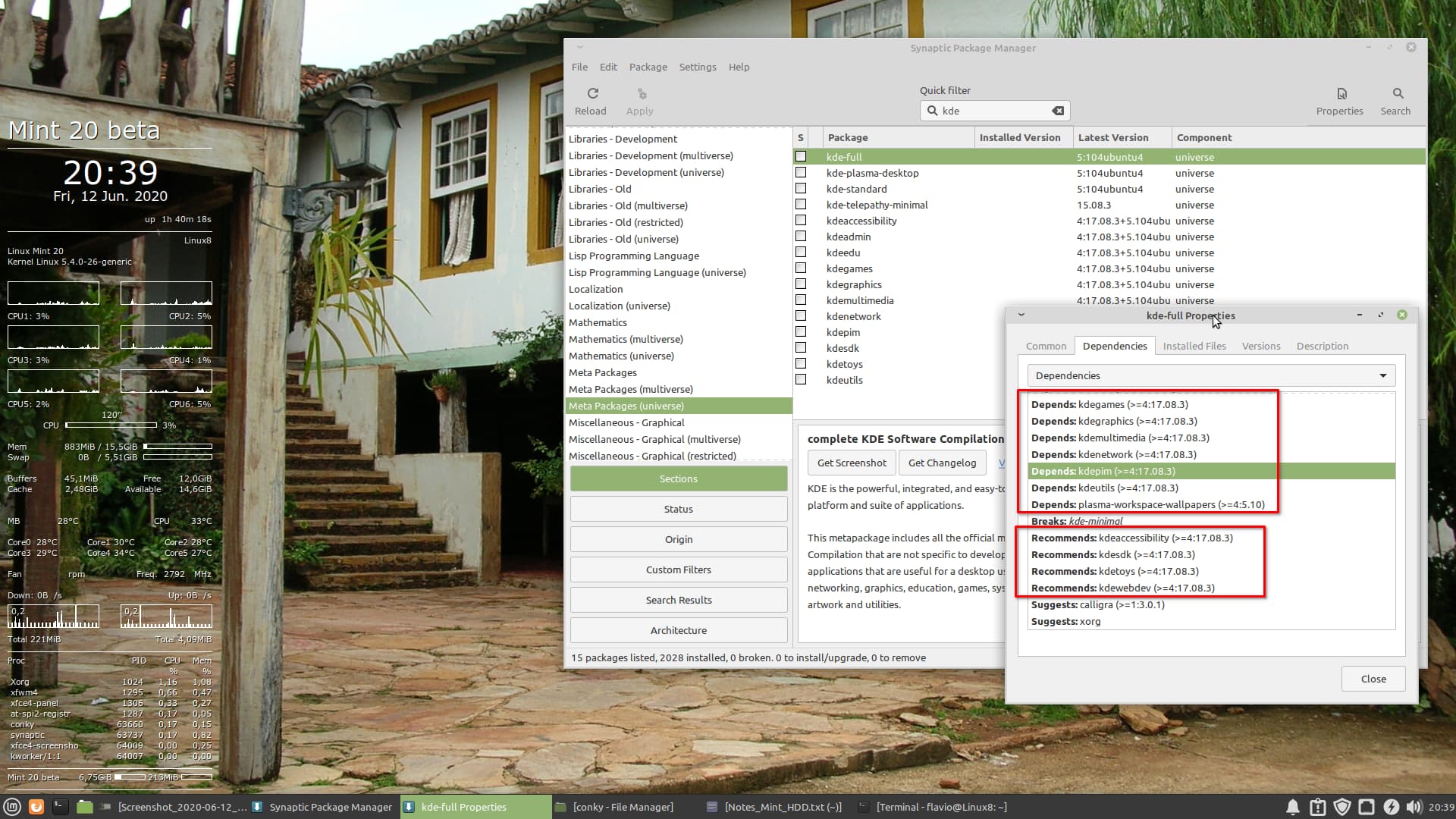The image size is (1456, 819).
Task: Click the volume icon in tray
Action: coord(1413,807)
